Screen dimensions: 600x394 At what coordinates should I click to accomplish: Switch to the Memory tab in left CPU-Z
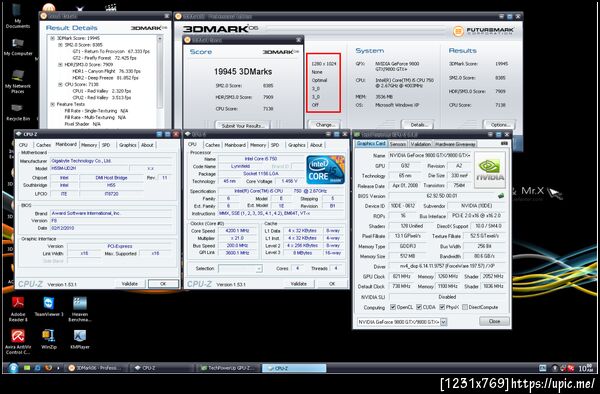pos(89,145)
